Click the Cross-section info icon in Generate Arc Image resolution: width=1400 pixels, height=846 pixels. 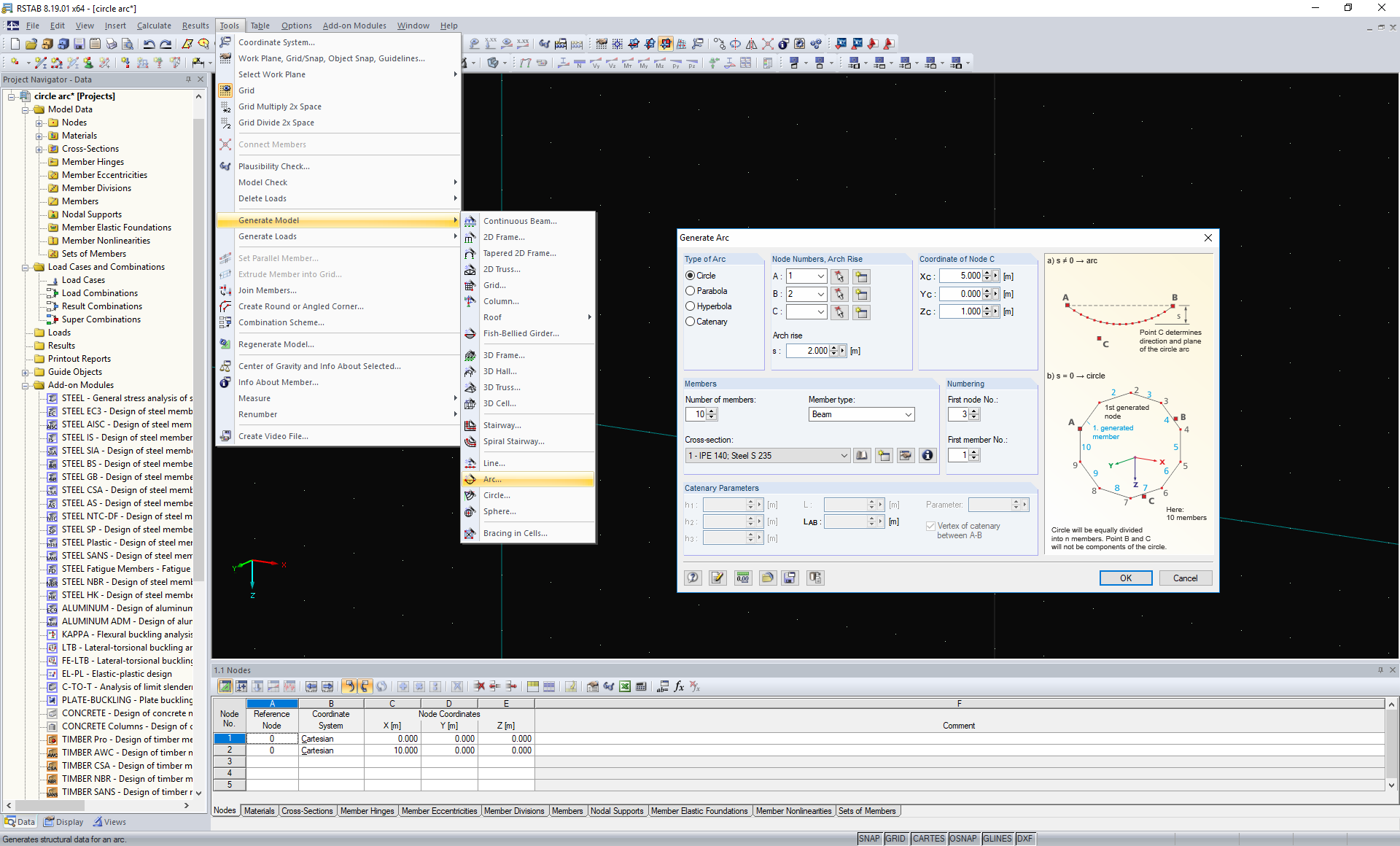coord(928,455)
